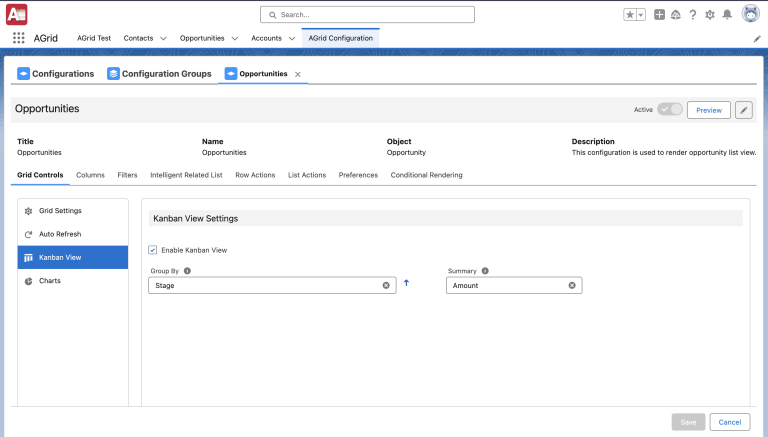
Task: Open the Accounts nav tab
Action: pos(266,38)
